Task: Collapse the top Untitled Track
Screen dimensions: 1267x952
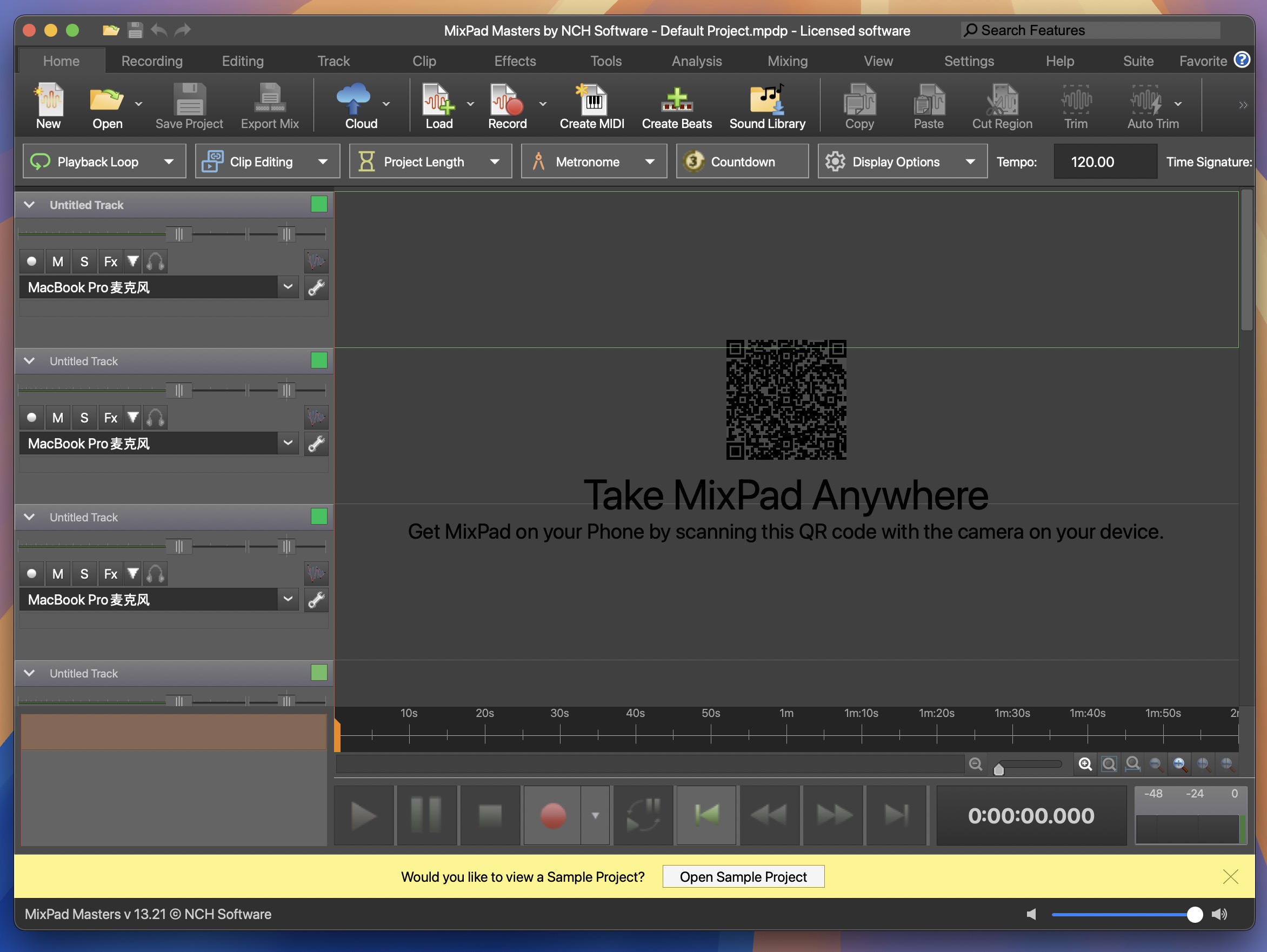Action: click(29, 204)
